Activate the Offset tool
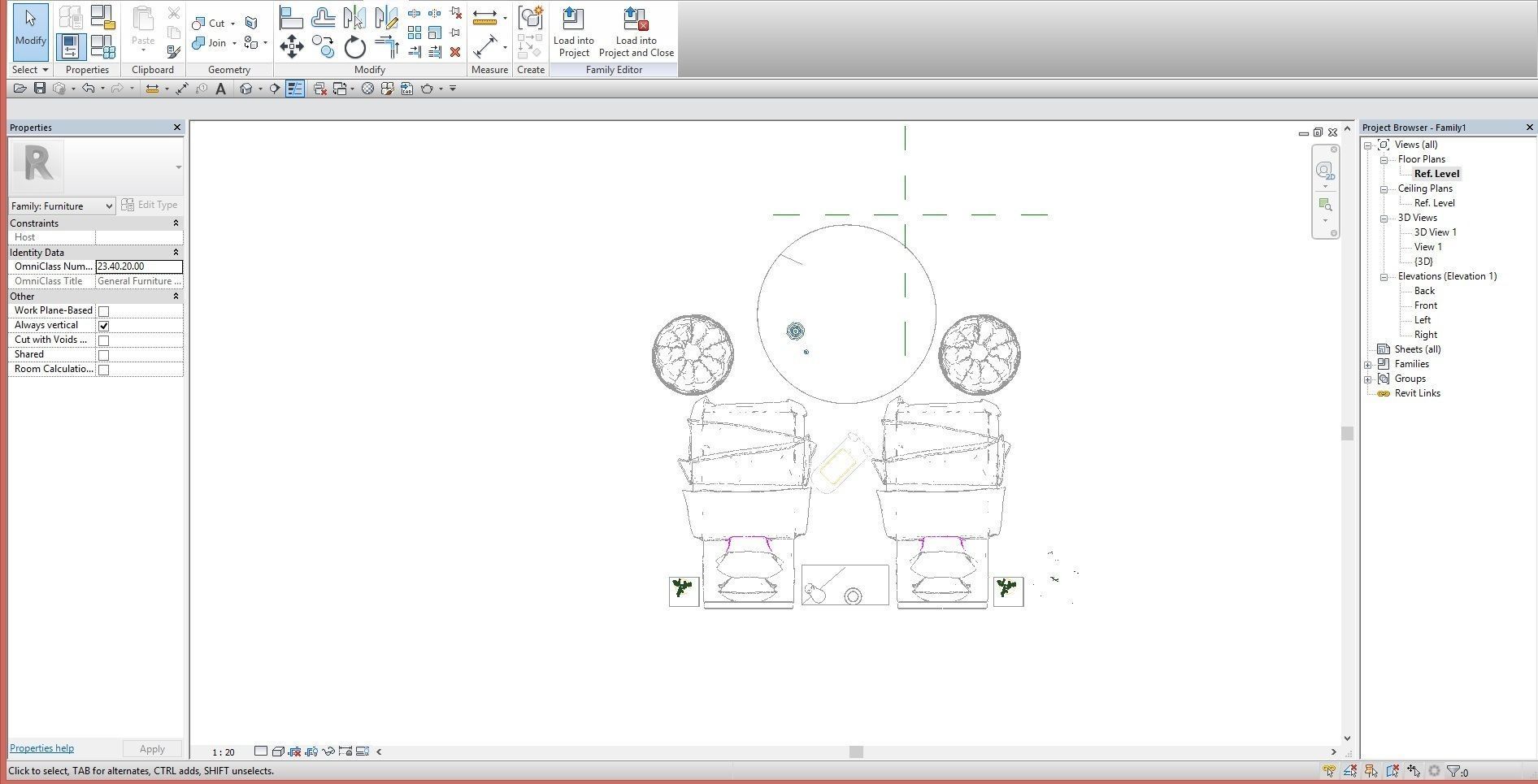The image size is (1538, 784). (x=323, y=17)
